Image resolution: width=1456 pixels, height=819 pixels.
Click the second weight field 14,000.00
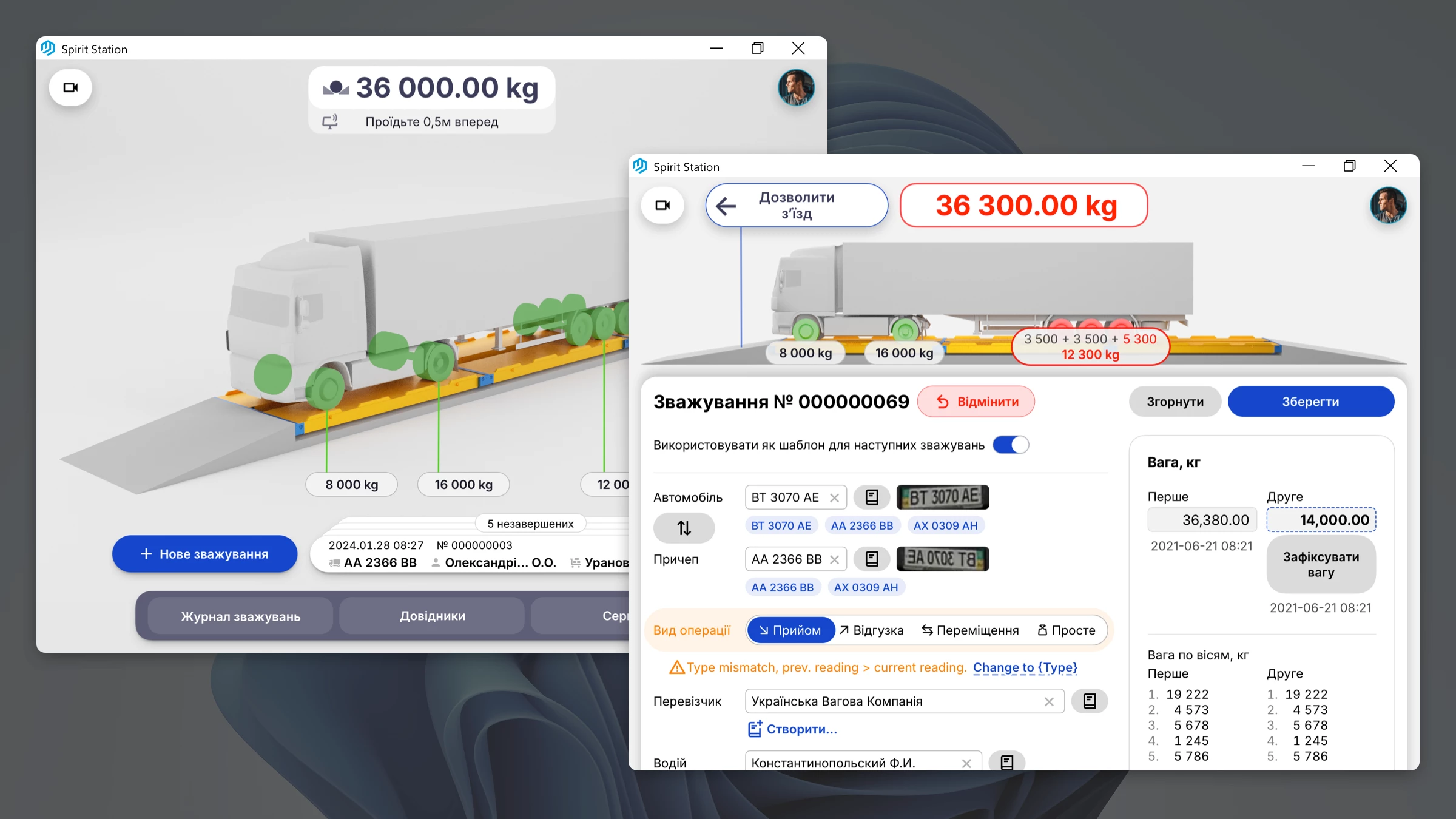pos(1321,520)
